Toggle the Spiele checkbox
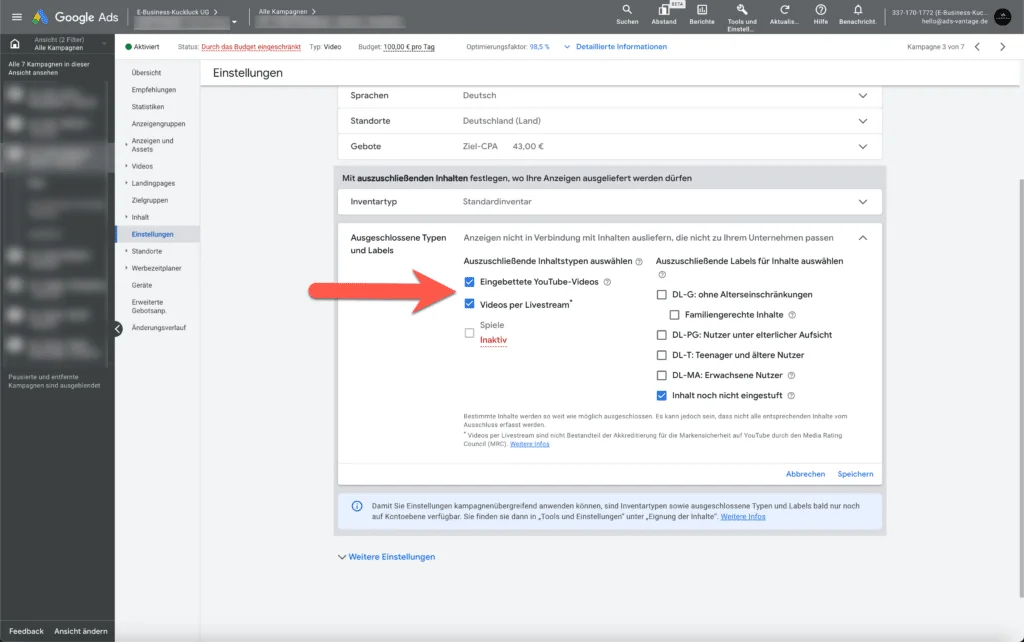This screenshot has width=1024, height=642. [469, 333]
